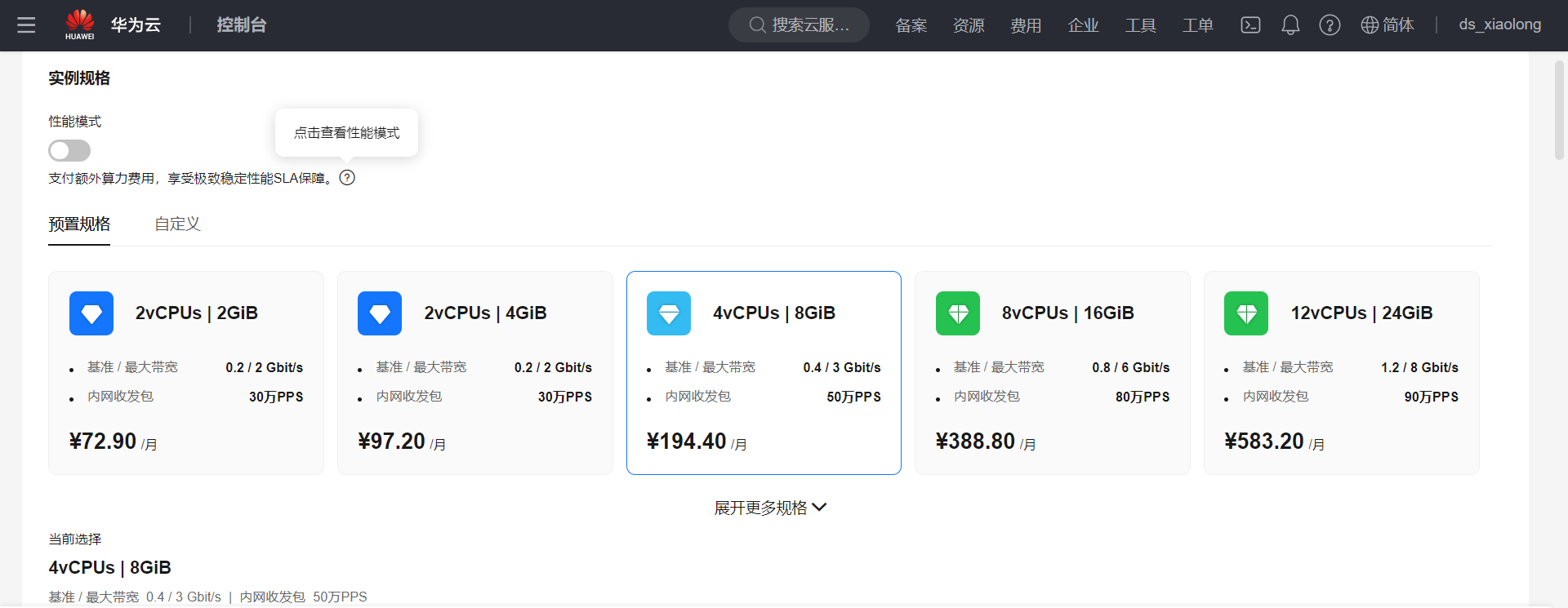Viewport: 1568px width, 608px height.
Task: Enable the 性能模式 toggle switch
Action: 69,150
